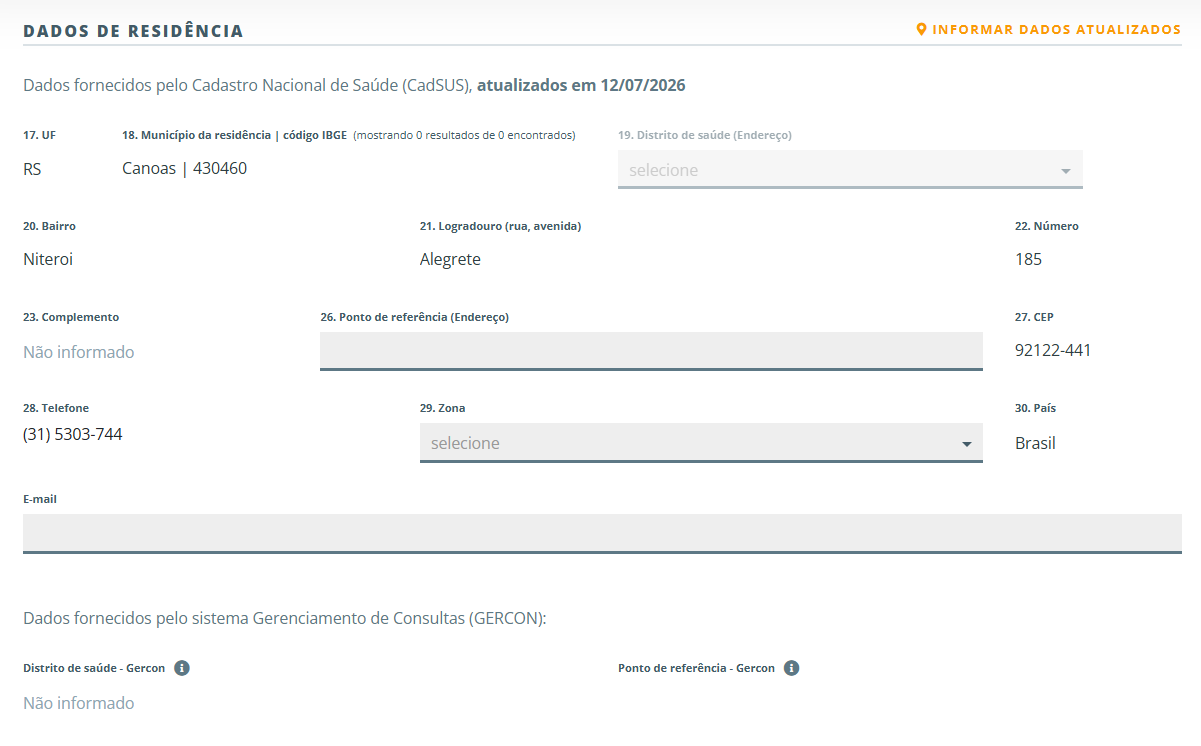
Task: Click Não informado under Distrito de saúde - Gercon
Action: [79, 704]
